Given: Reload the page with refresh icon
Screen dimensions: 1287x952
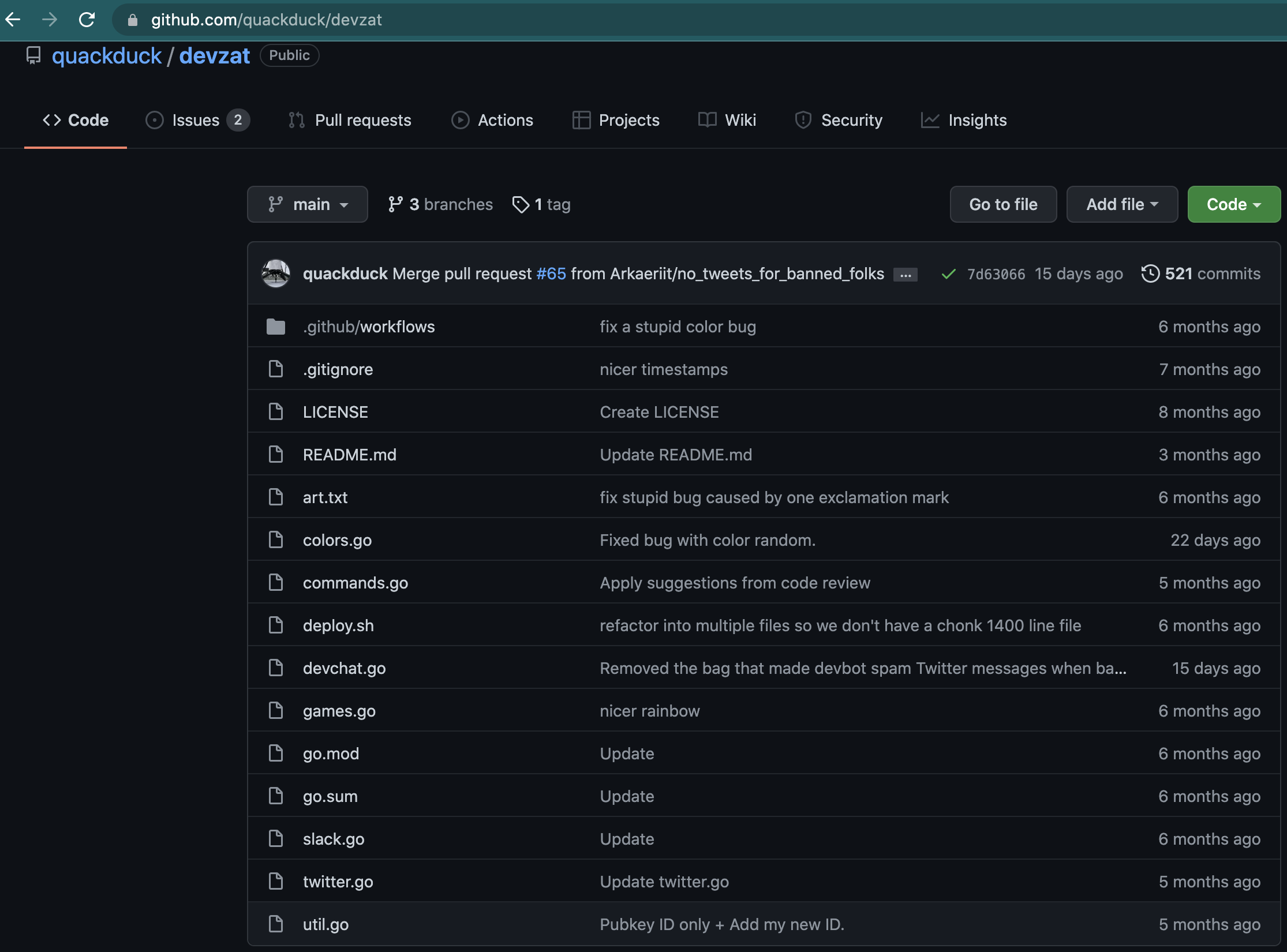Looking at the screenshot, I should point(87,20).
